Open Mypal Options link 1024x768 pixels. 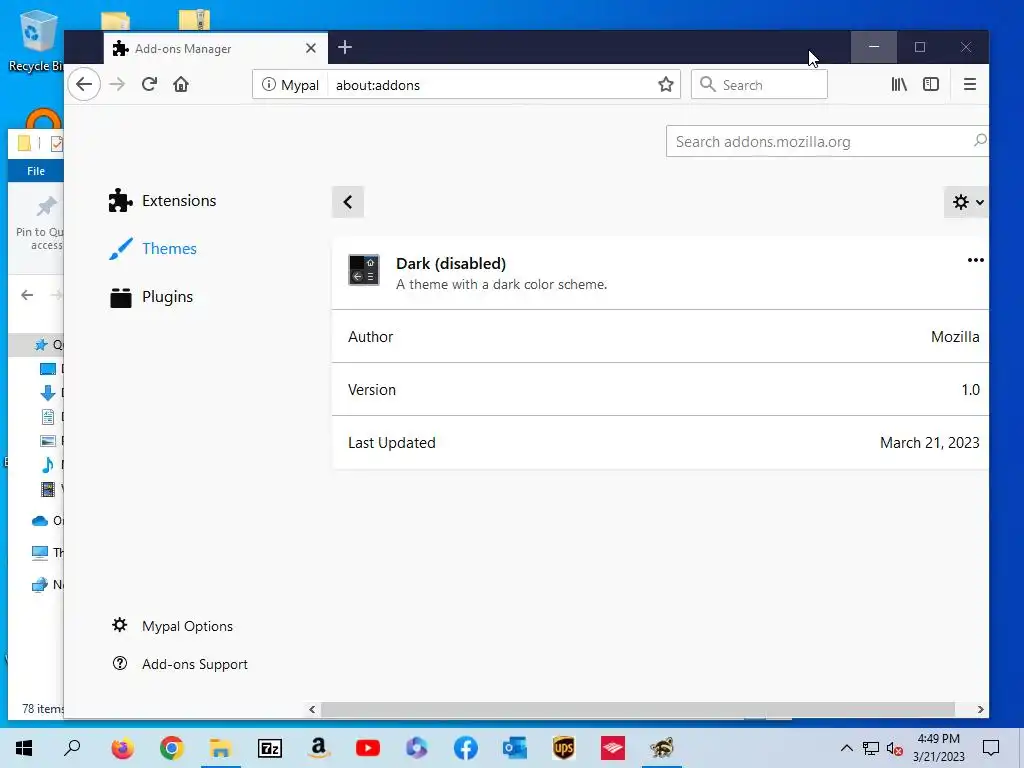[187, 626]
